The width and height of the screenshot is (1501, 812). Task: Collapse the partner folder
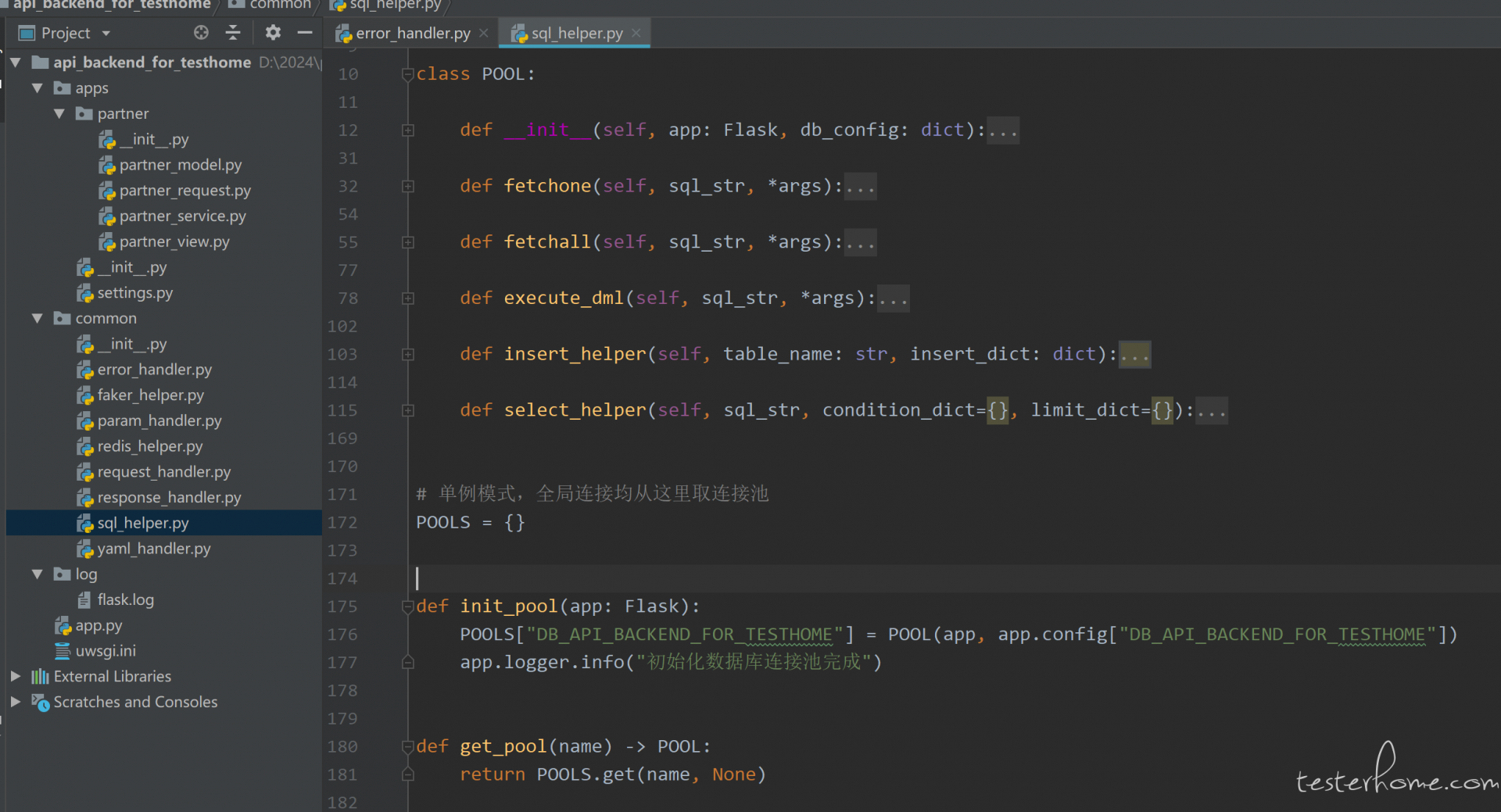[59, 113]
